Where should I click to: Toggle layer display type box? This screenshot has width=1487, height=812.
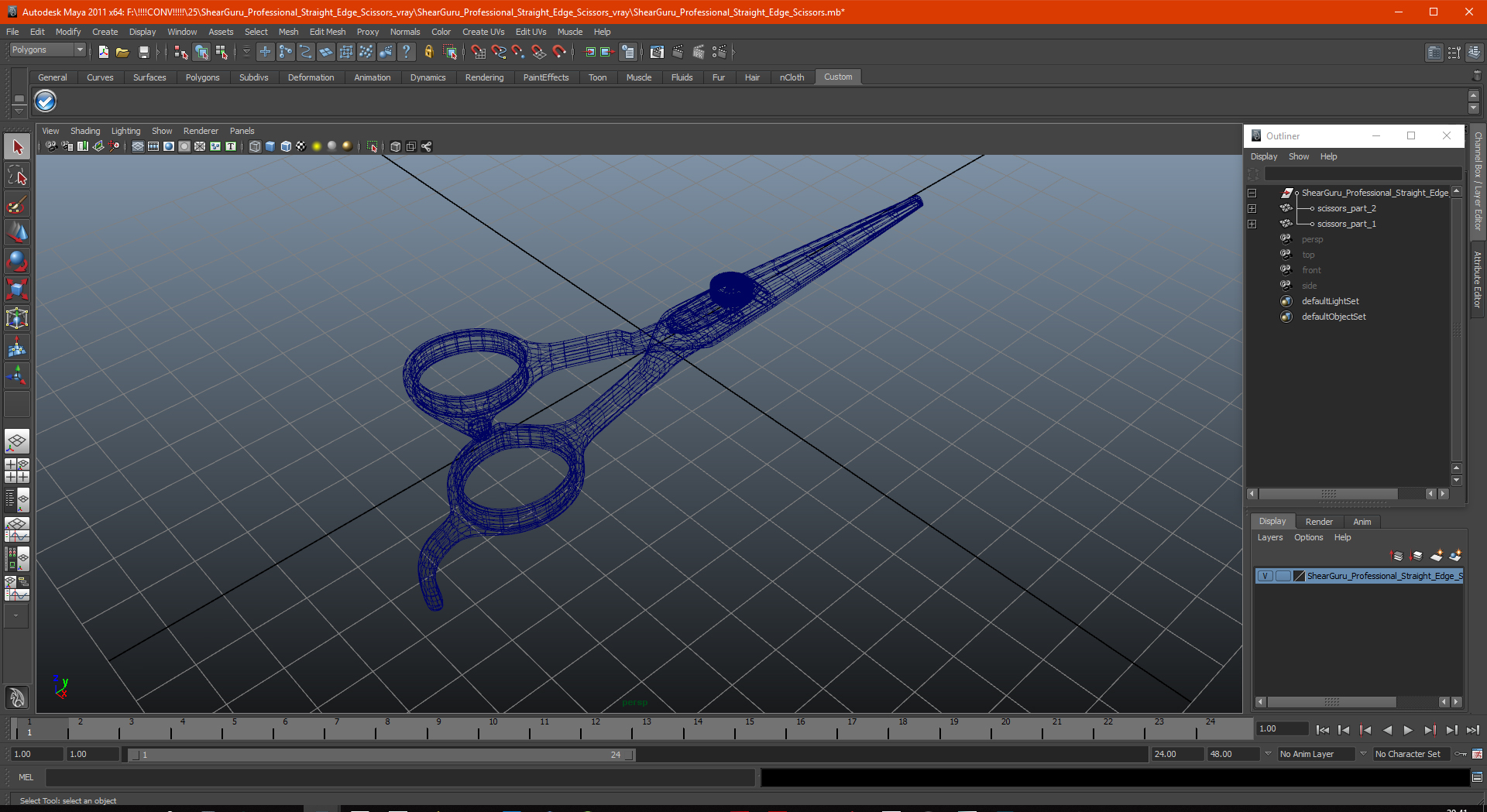(x=1283, y=576)
